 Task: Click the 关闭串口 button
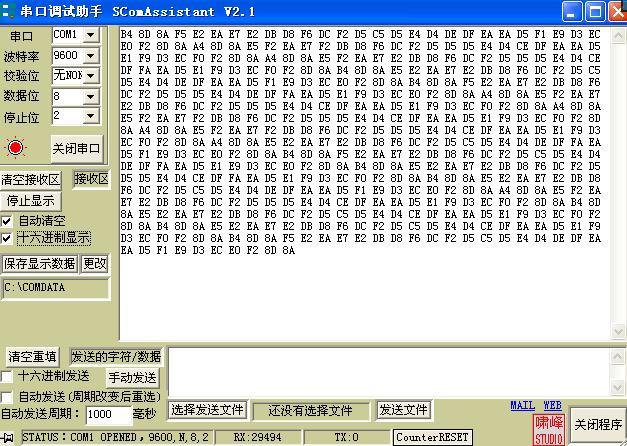click(76, 149)
